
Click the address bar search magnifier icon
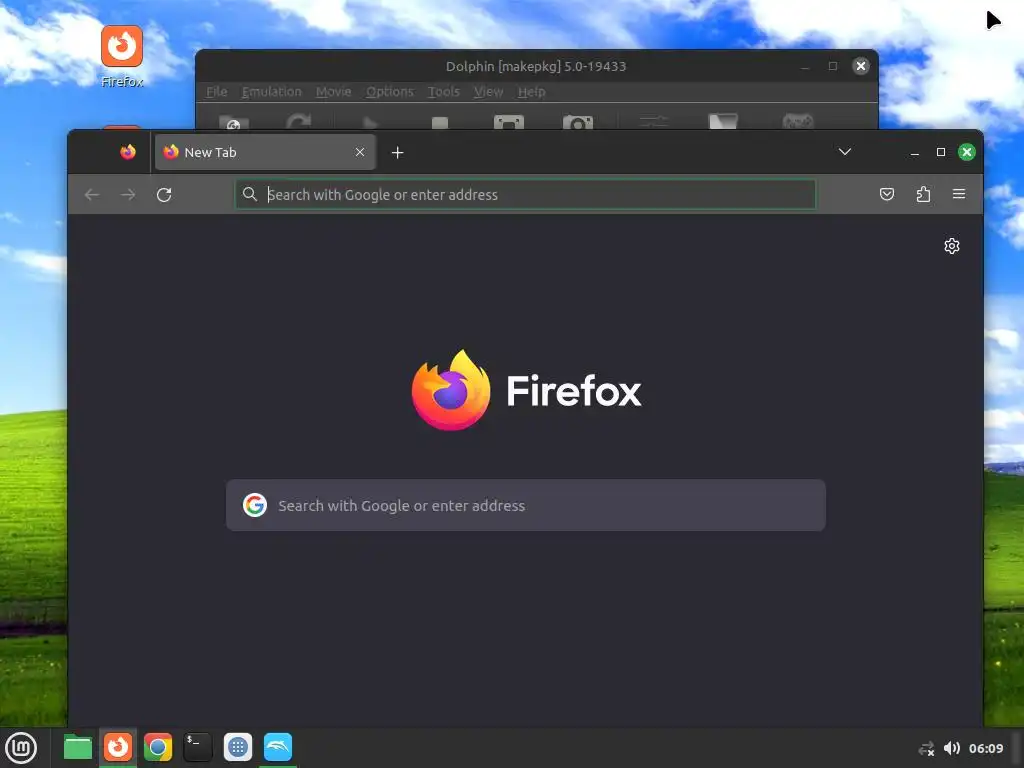249,194
